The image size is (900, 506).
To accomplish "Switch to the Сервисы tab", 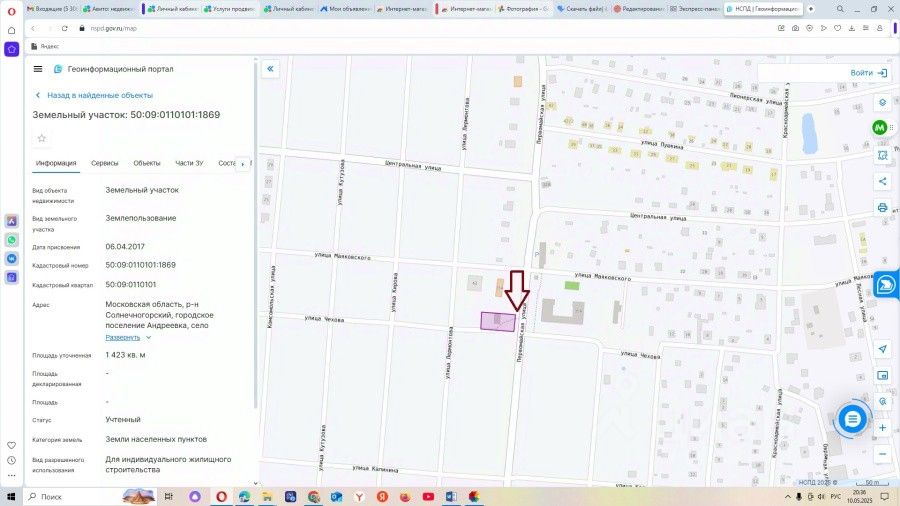I will point(104,164).
